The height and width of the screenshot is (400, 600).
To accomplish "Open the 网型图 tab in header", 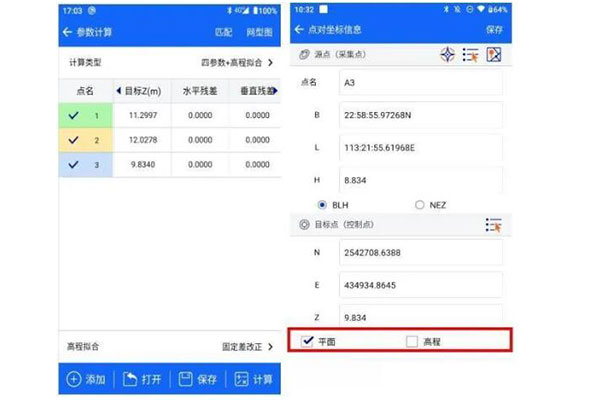I will [x=258, y=32].
